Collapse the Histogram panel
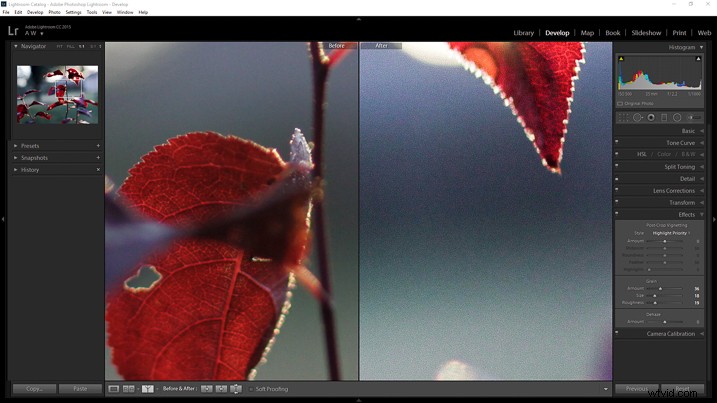 click(x=701, y=47)
